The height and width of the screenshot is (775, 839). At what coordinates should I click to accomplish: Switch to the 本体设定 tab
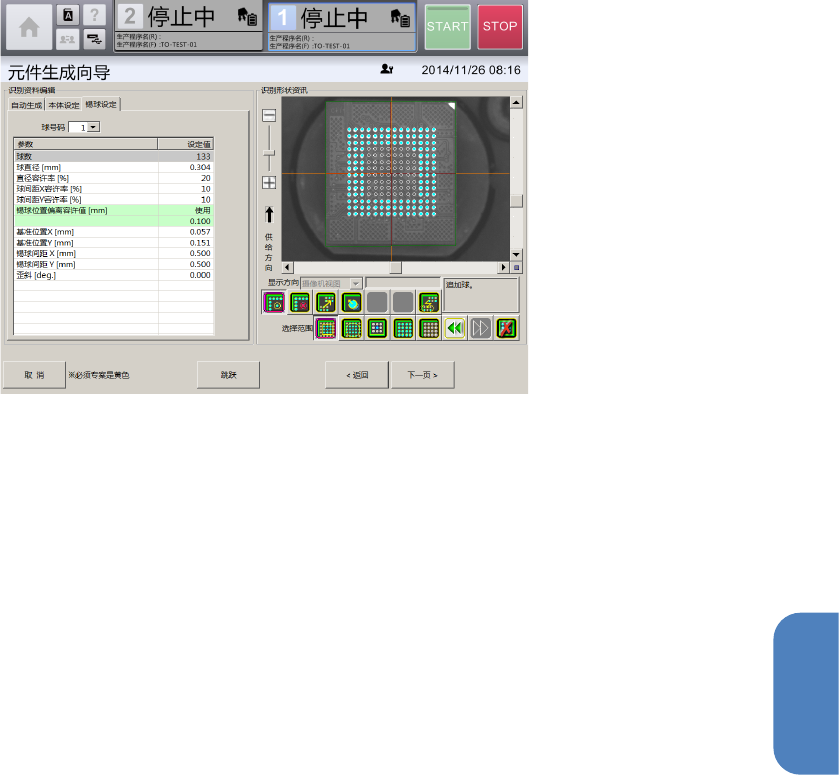(x=64, y=105)
